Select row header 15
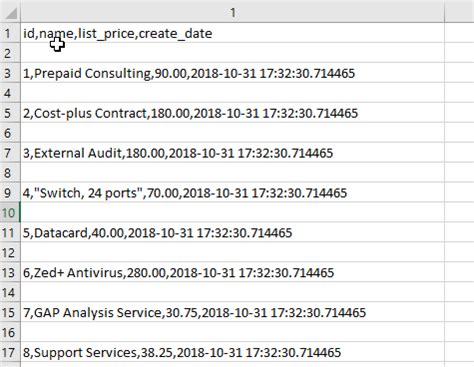The image size is (474, 367). 10,312
